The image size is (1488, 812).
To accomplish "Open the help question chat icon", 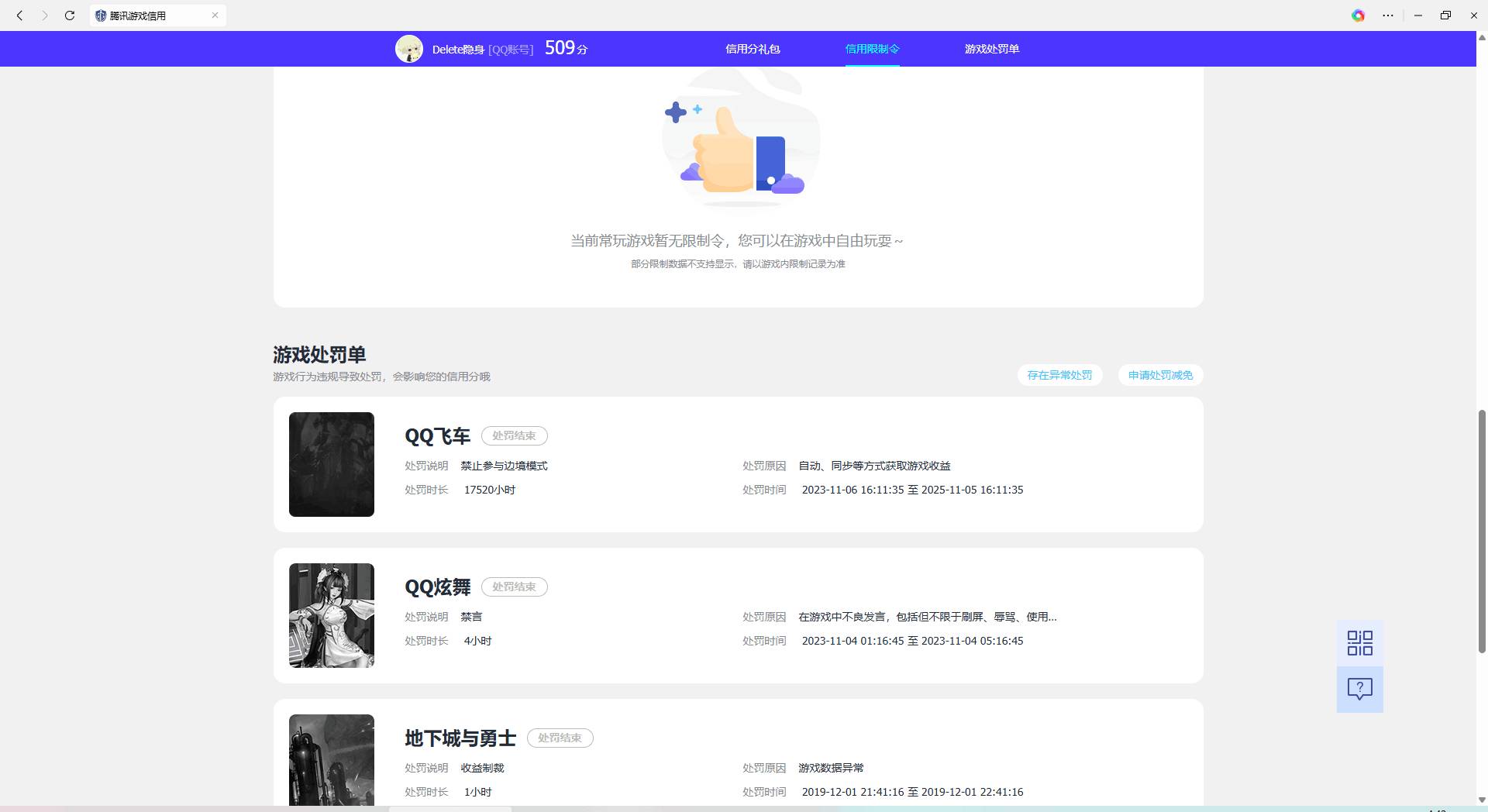I will point(1359,689).
